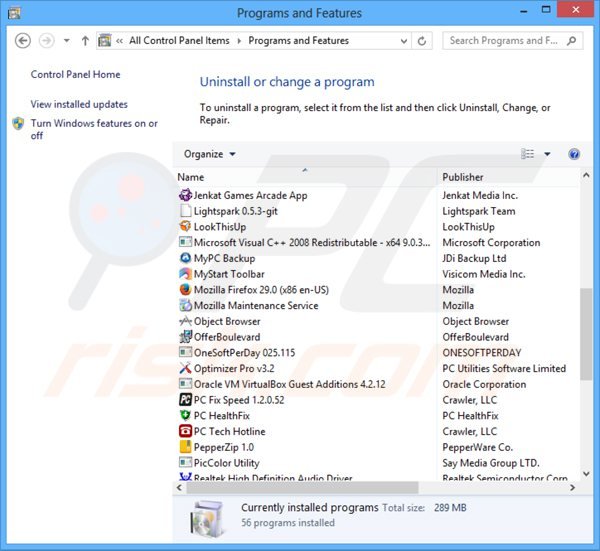
Task: Click the window icon in title bar
Action: pos(14,13)
